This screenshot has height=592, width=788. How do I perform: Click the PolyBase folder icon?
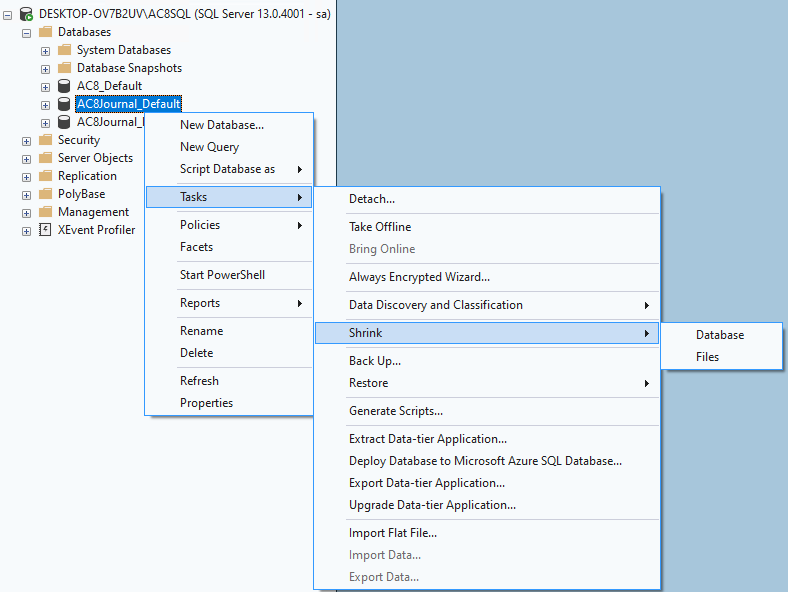tap(46, 194)
